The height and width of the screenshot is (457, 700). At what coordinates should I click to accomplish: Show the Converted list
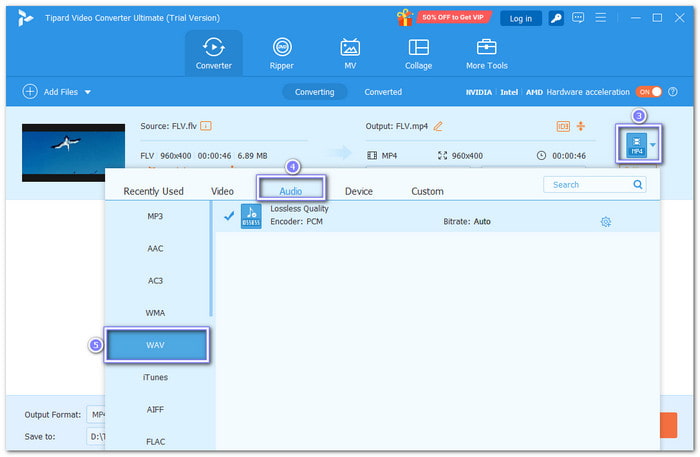[383, 92]
